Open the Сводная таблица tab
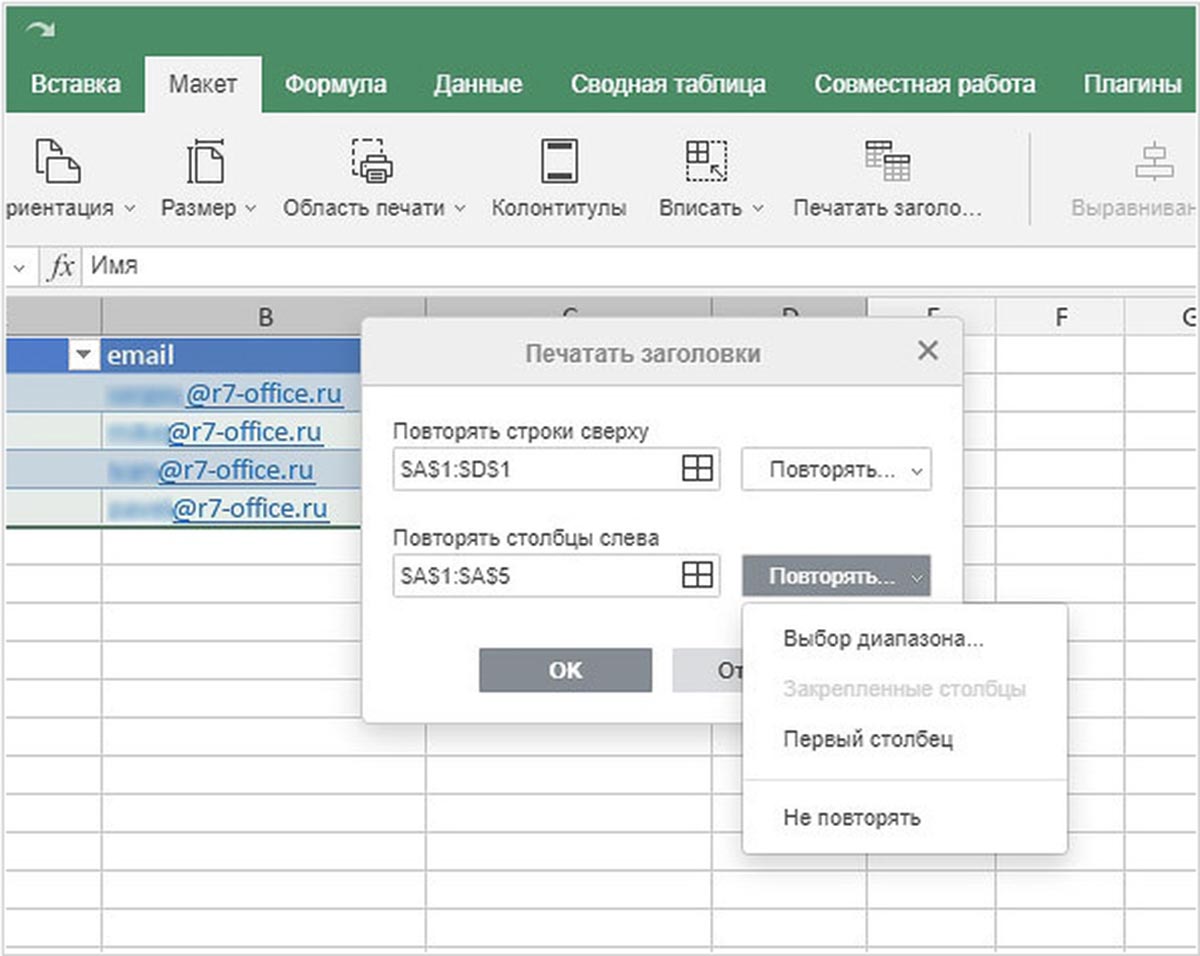 point(667,85)
